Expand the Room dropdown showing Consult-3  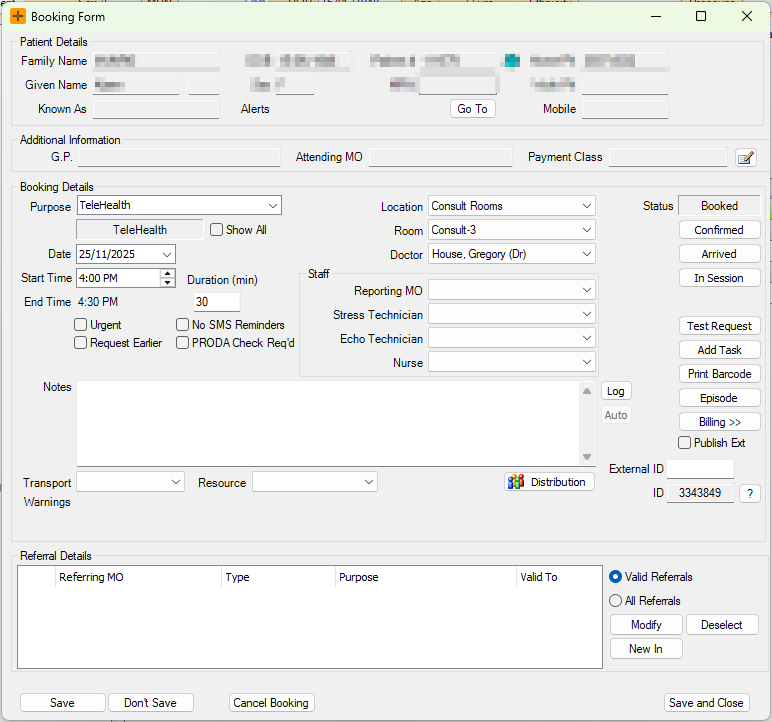586,230
